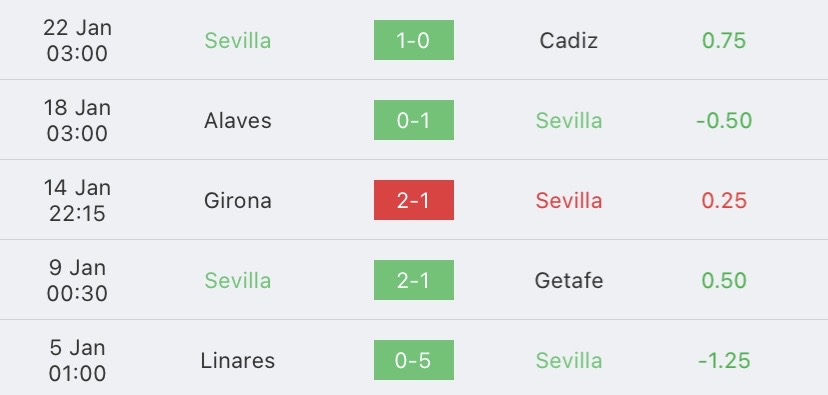The image size is (828, 395).
Task: Click the 9 Jan 00:30 date
Action: 77,280
